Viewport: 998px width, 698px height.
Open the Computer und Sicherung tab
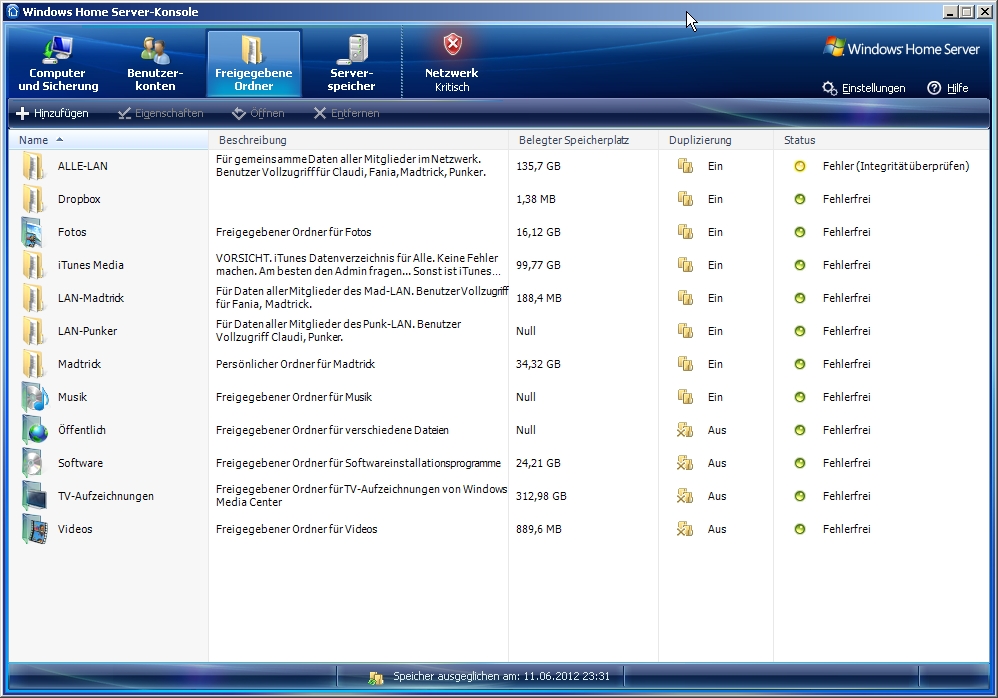pos(58,64)
